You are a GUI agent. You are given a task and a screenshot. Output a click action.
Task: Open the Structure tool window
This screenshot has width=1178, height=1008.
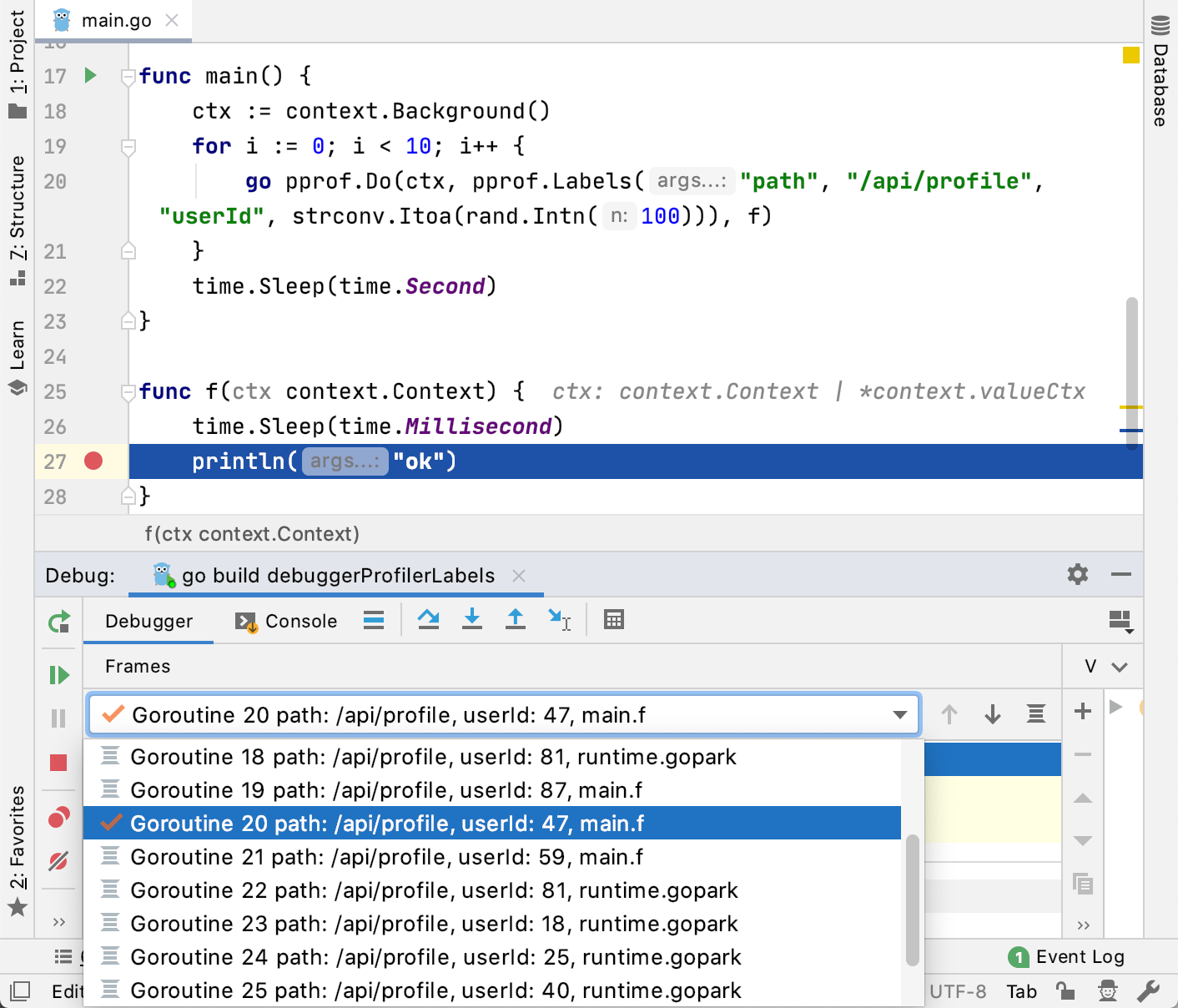17,220
